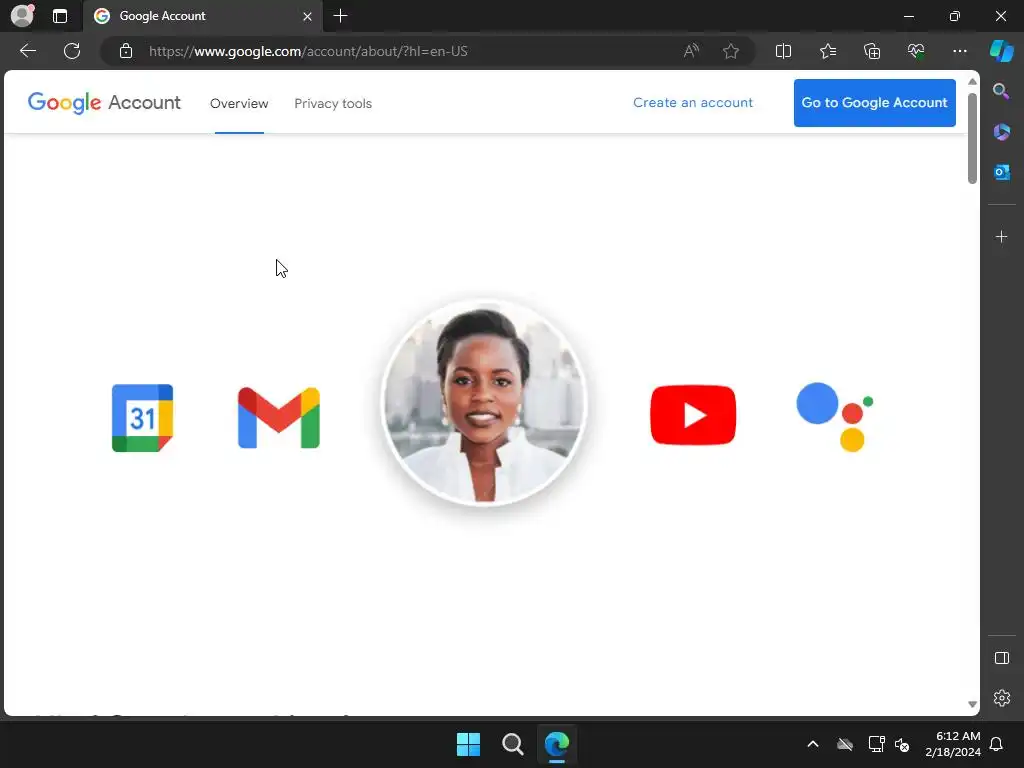The width and height of the screenshot is (1024, 768).
Task: Toggle the sidebar visibility icon
Action: (1001, 658)
